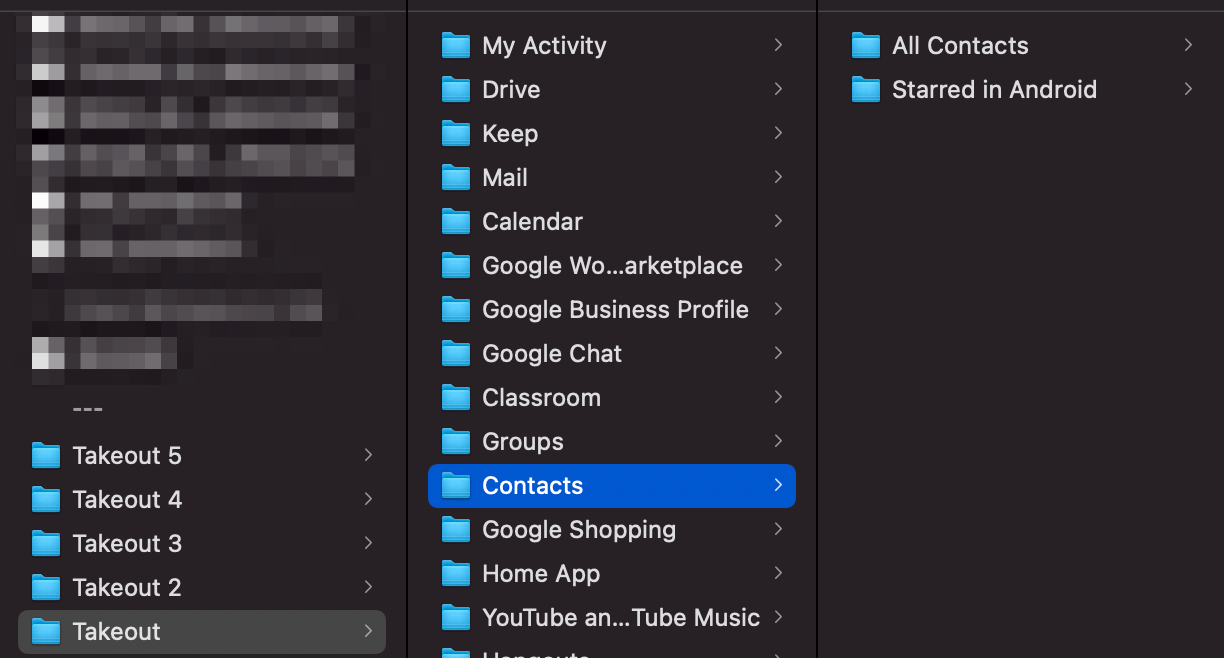This screenshot has width=1224, height=658.
Task: Click the selected Takeout folder icon
Action: click(x=46, y=632)
